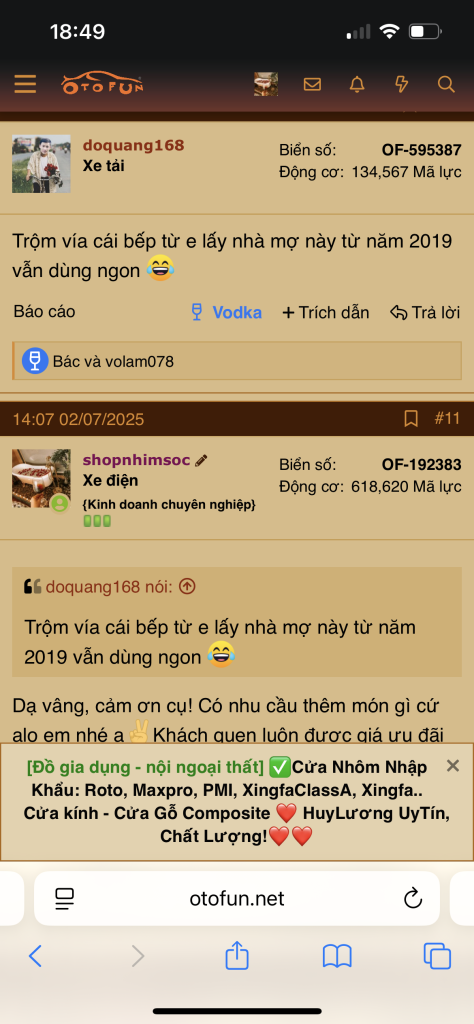
Task: Open the hamburger navigation menu
Action: point(25,84)
